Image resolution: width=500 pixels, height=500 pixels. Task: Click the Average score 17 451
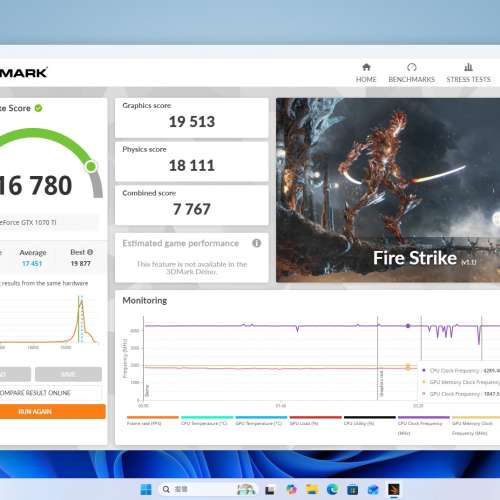pos(32,264)
